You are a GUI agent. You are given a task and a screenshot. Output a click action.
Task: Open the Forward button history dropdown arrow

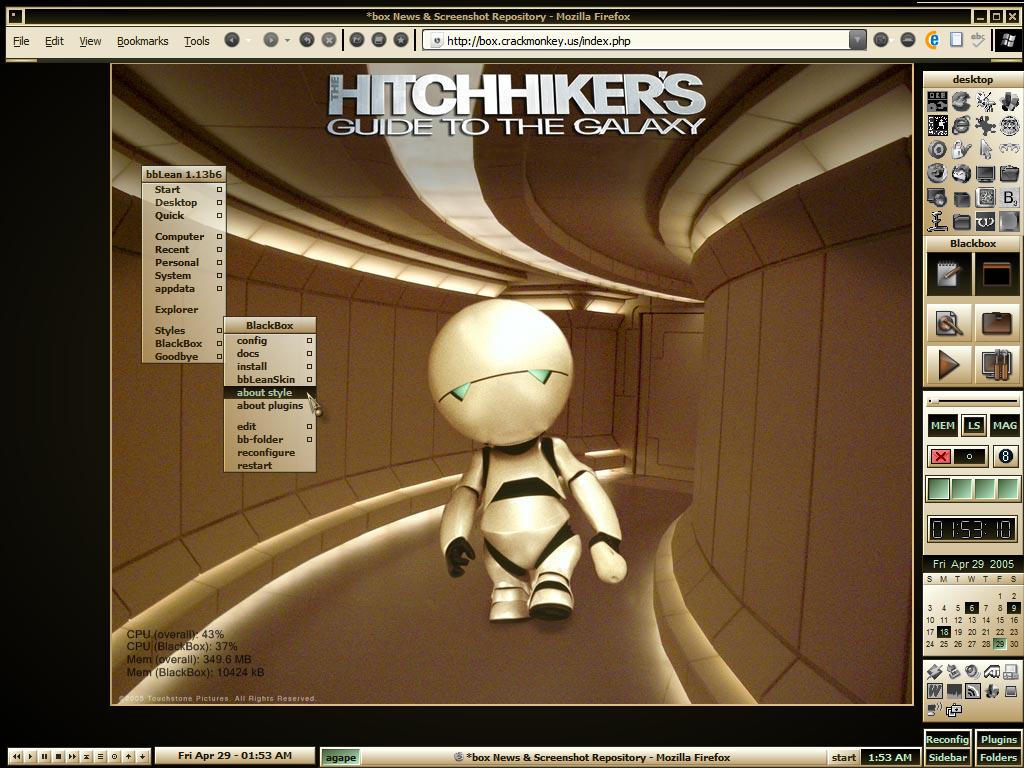287,40
